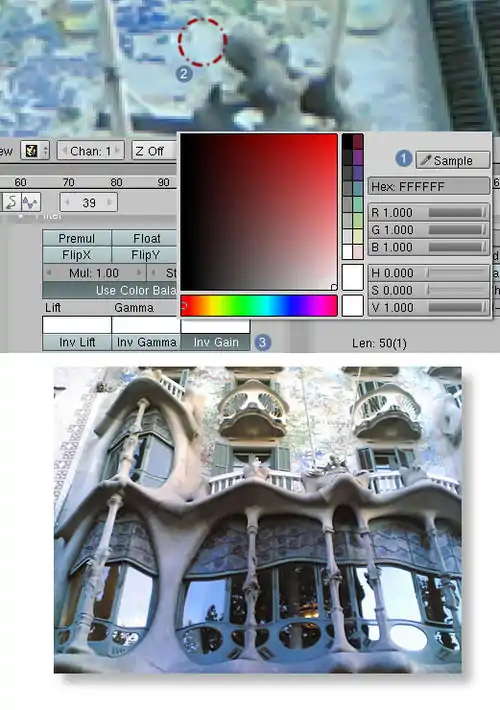
Task: Click inside the red saturation-value color square
Action: (259, 212)
